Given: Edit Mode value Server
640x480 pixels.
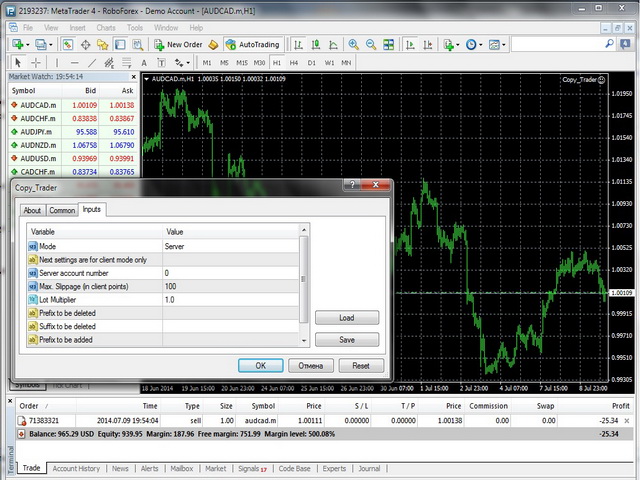Looking at the screenshot, I should click(x=231, y=246).
